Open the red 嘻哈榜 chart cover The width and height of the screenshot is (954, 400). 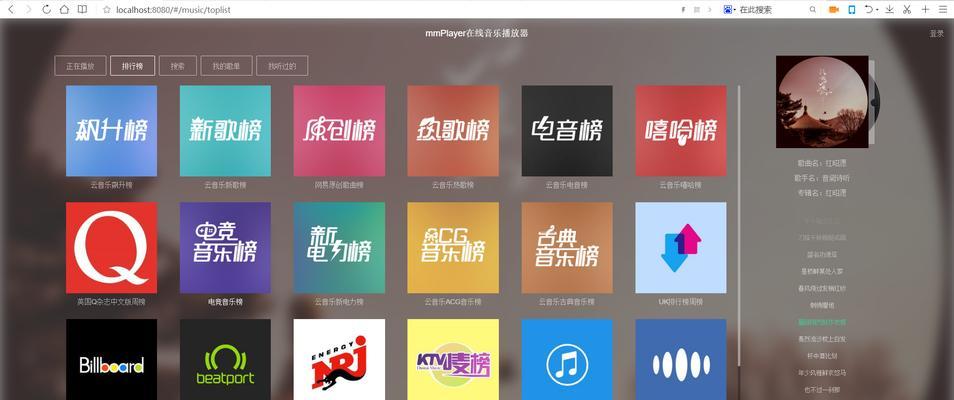681,130
